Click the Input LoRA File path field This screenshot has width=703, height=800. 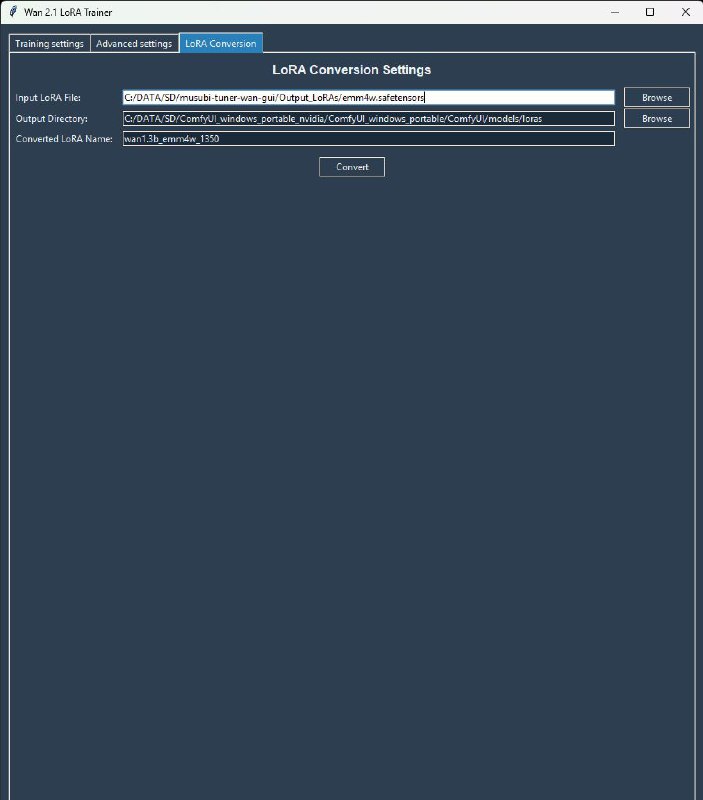(368, 97)
